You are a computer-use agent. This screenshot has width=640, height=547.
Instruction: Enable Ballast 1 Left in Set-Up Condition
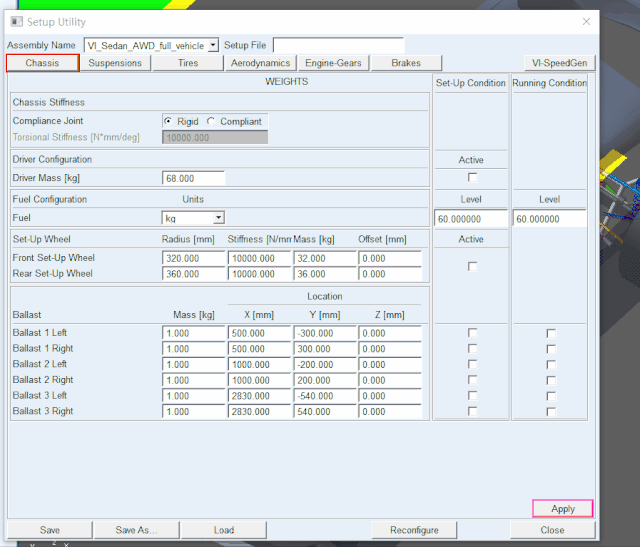click(472, 333)
